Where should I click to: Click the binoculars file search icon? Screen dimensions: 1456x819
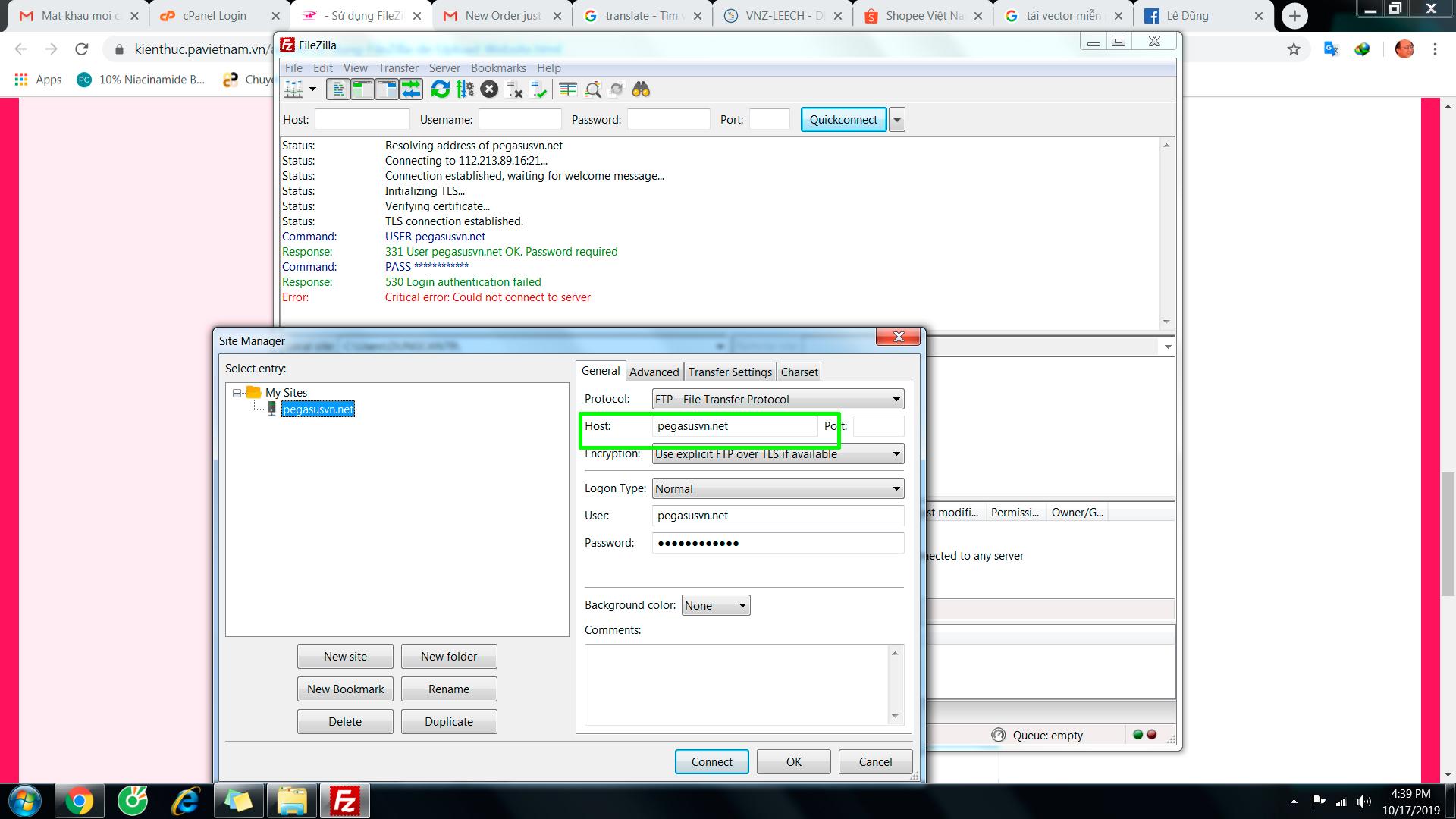click(641, 89)
